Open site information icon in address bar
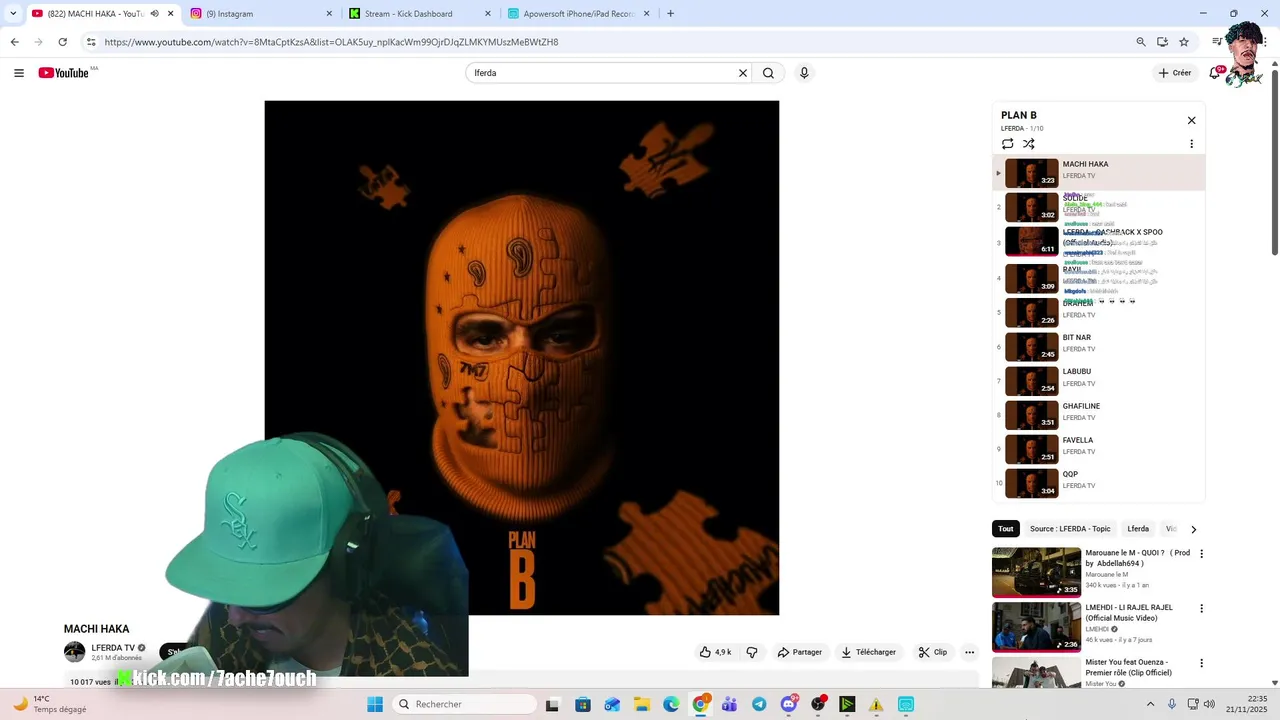This screenshot has width=1280, height=720. (x=91, y=42)
